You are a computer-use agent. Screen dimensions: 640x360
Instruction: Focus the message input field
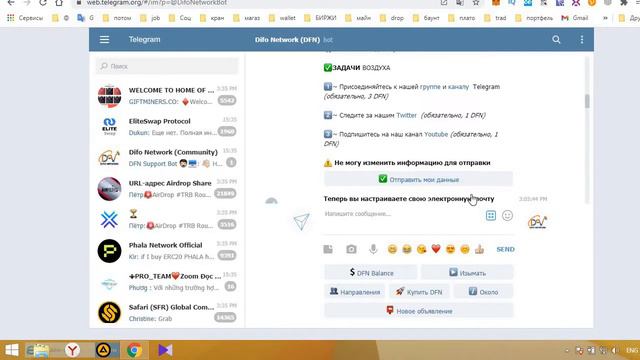tap(402, 214)
